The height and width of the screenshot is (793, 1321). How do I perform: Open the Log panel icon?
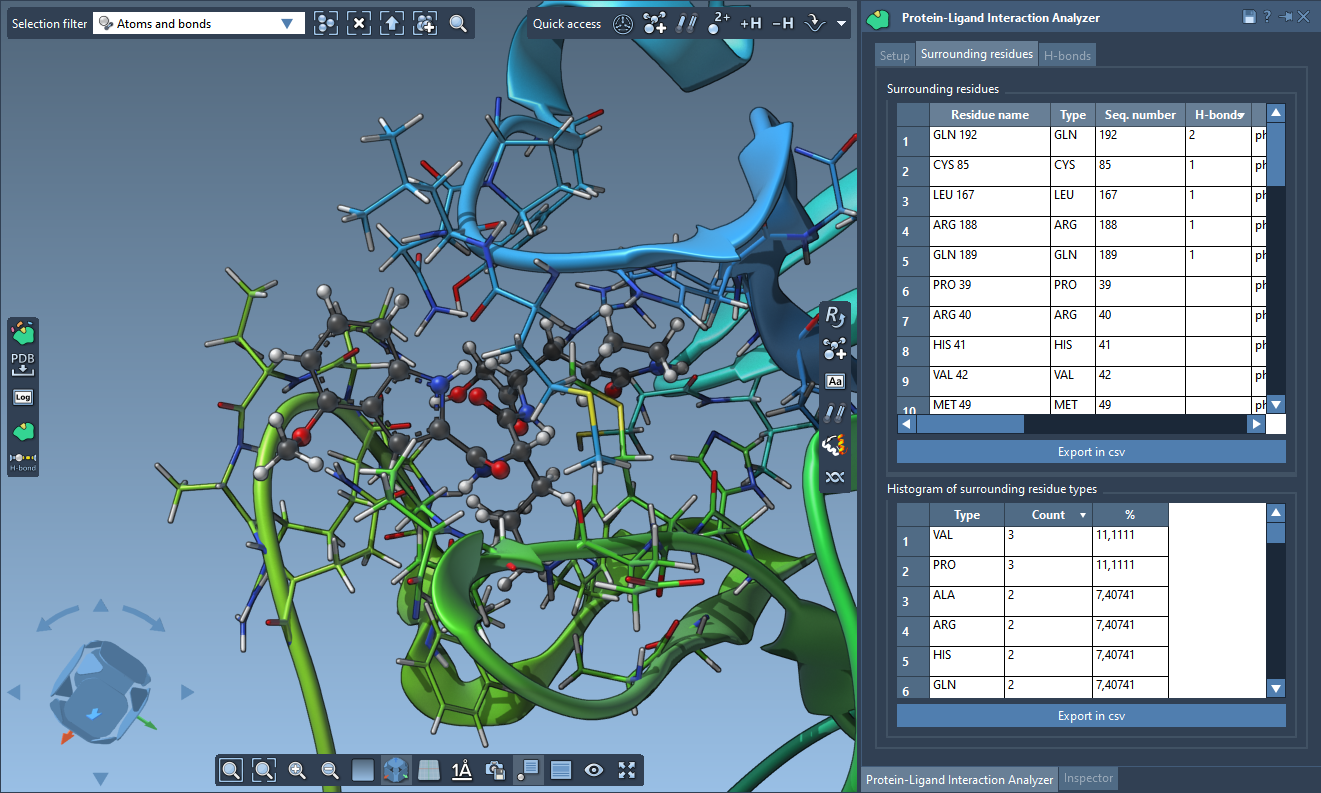coord(23,397)
